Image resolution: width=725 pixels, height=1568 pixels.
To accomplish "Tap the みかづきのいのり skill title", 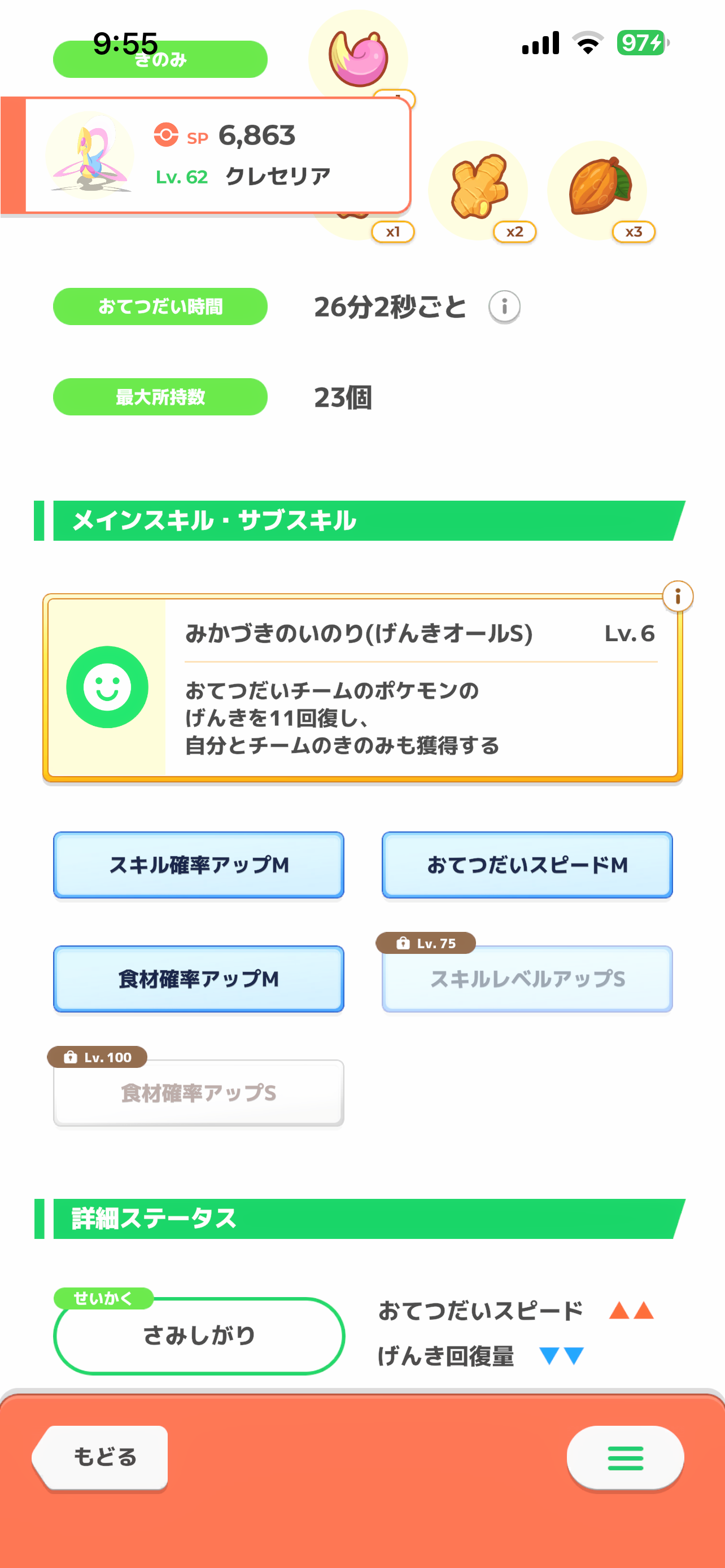I will click(359, 634).
